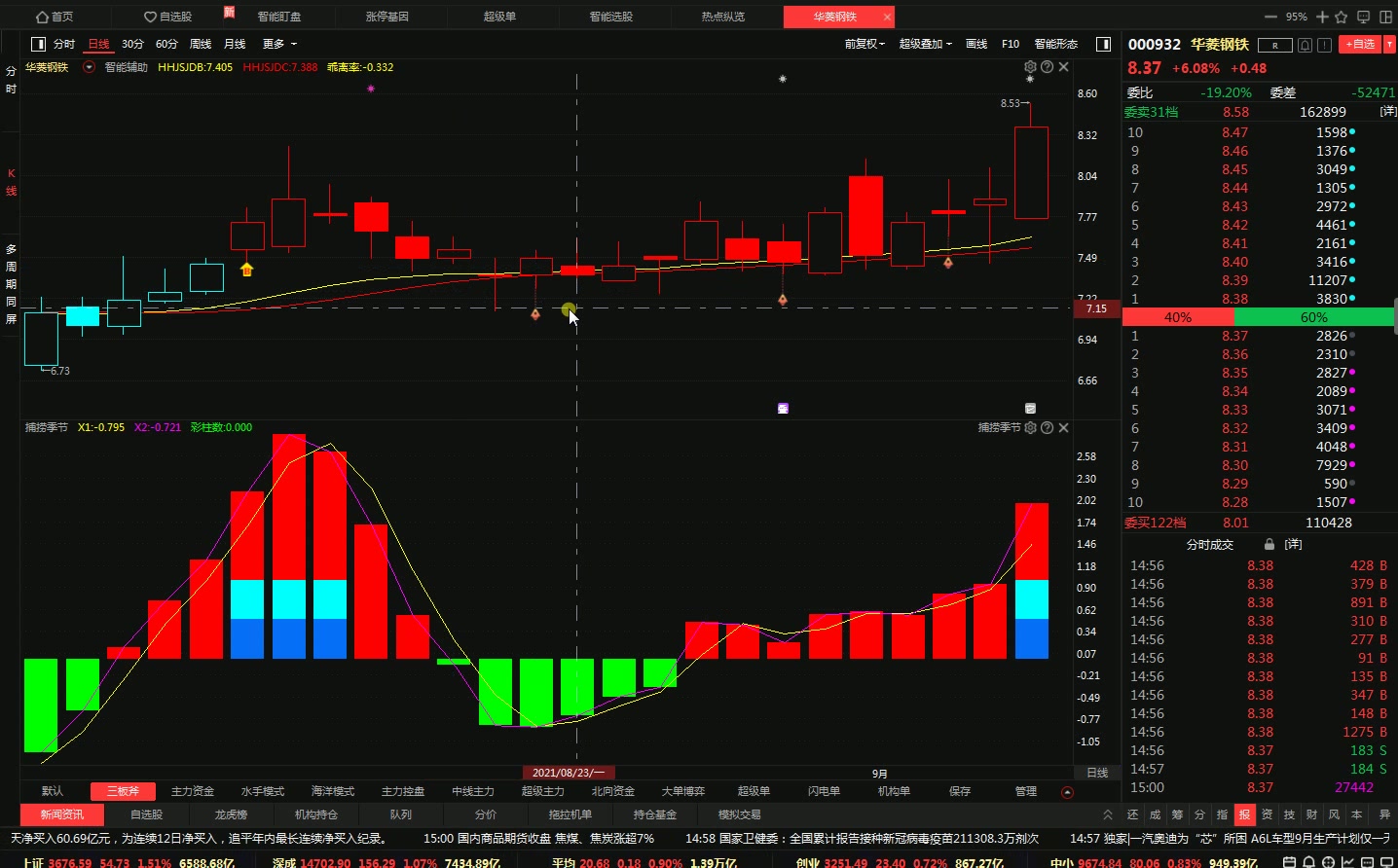Viewport: 1398px width, 868px height.
Task: Open settings gear of 捕捞季节 indicator panel
Action: pos(1030,427)
